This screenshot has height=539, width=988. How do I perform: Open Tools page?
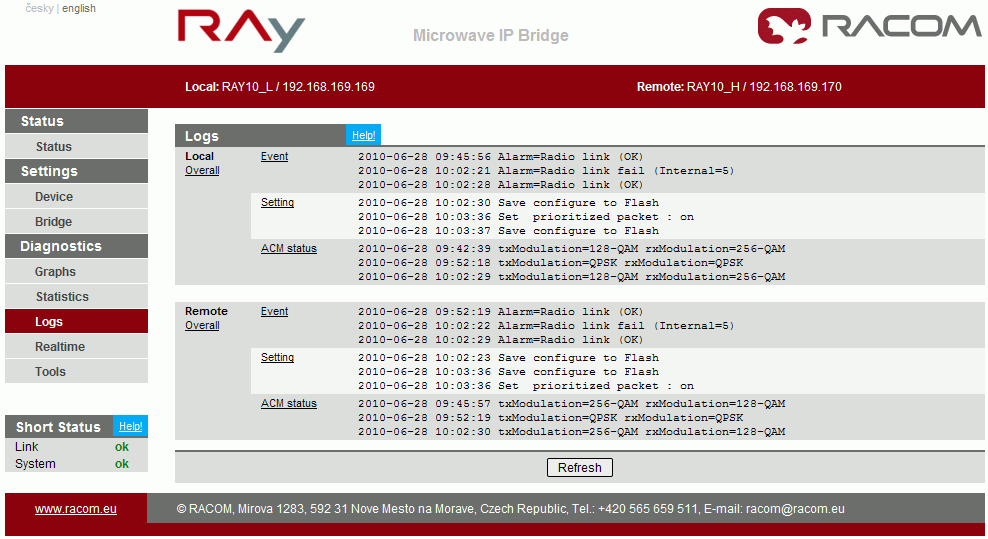click(76, 371)
